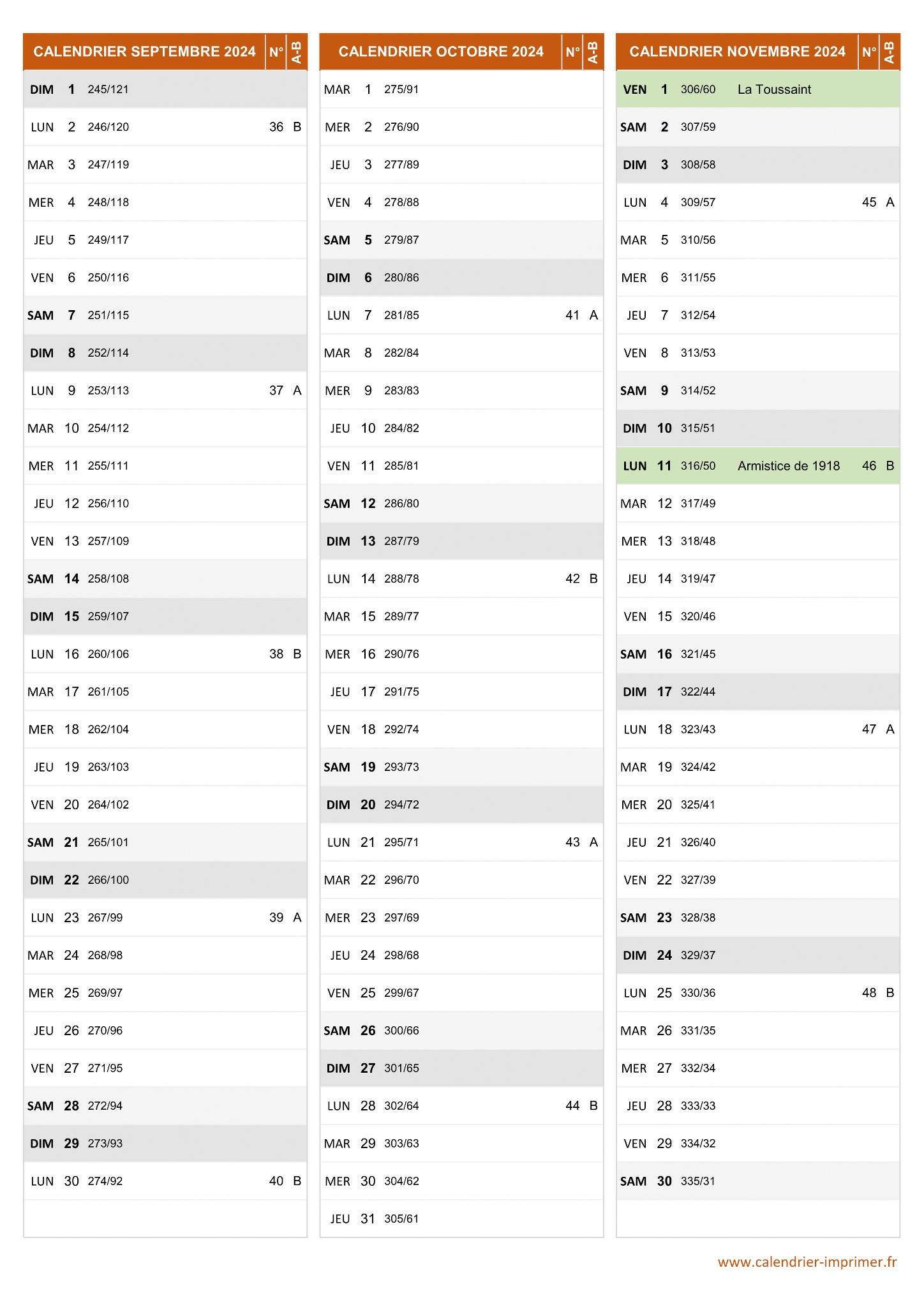The height and width of the screenshot is (1307, 924).
Task: Select the Calendrier Septembre 2024 header
Action: click(x=144, y=52)
